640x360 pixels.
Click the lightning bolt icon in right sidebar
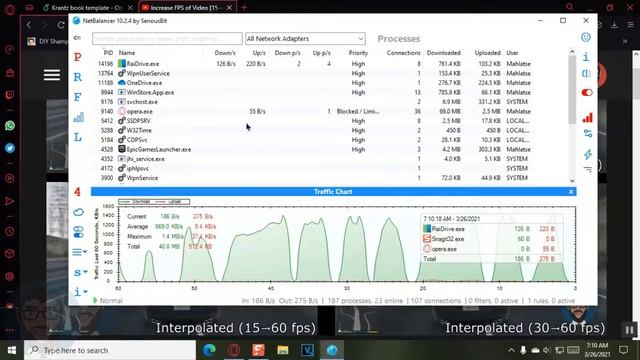[588, 154]
